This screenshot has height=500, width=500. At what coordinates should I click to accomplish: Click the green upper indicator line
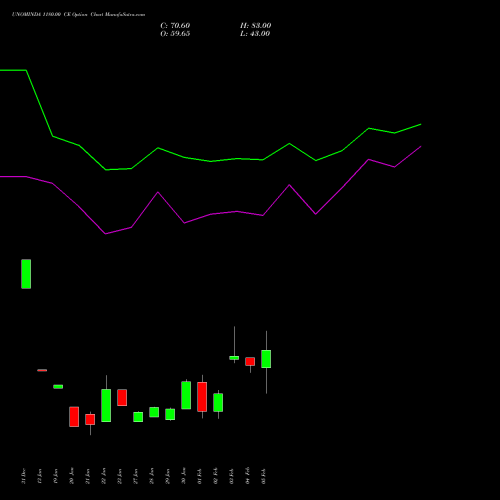[211, 161]
